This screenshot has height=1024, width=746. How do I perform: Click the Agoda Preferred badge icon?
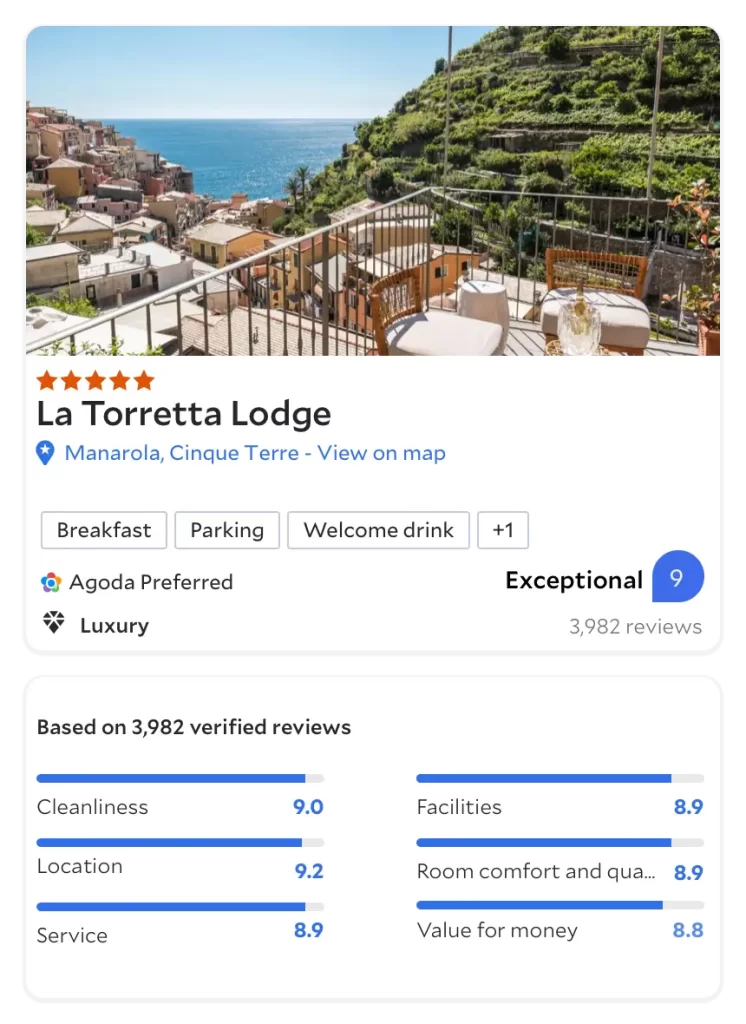[x=51, y=582]
